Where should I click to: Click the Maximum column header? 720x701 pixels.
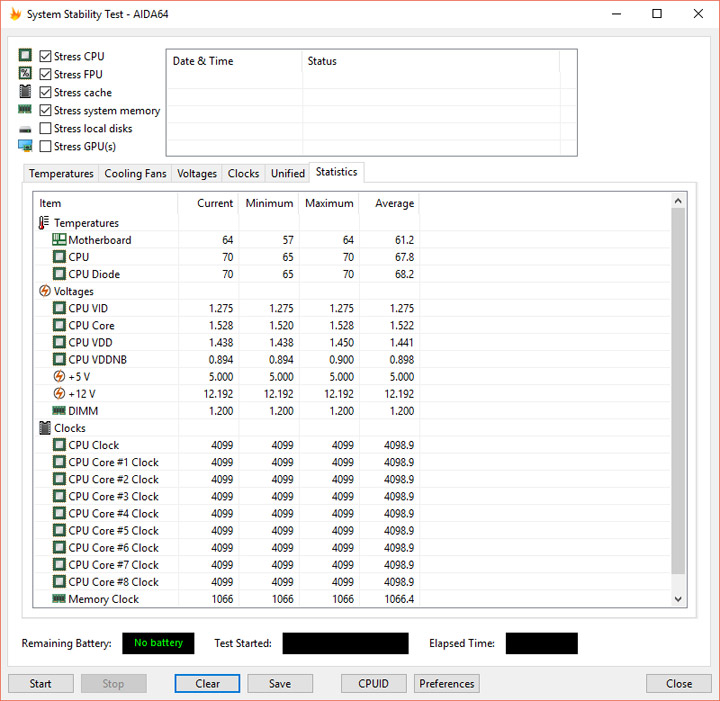point(329,203)
